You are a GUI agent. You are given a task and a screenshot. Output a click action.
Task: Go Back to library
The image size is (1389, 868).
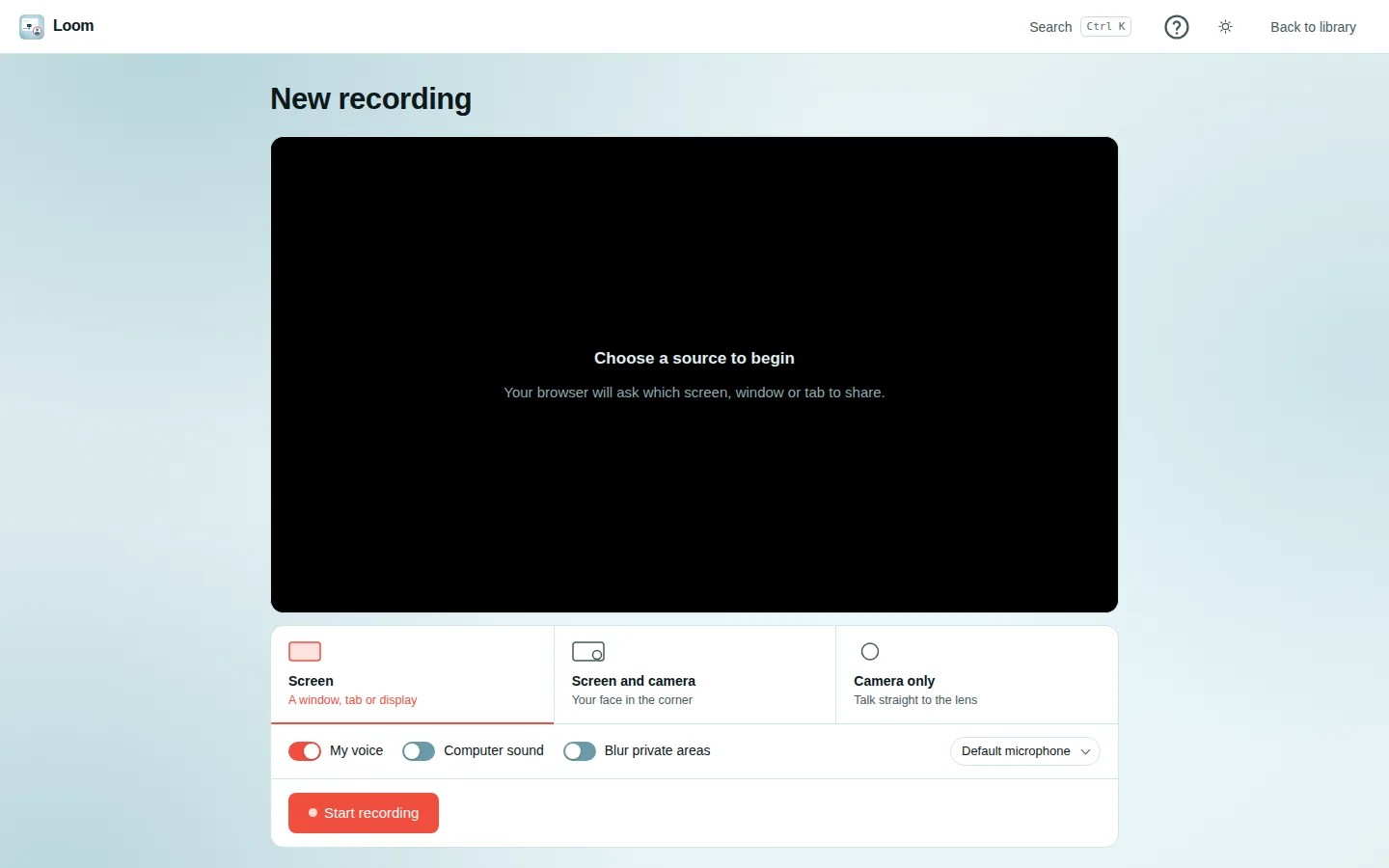click(x=1313, y=27)
